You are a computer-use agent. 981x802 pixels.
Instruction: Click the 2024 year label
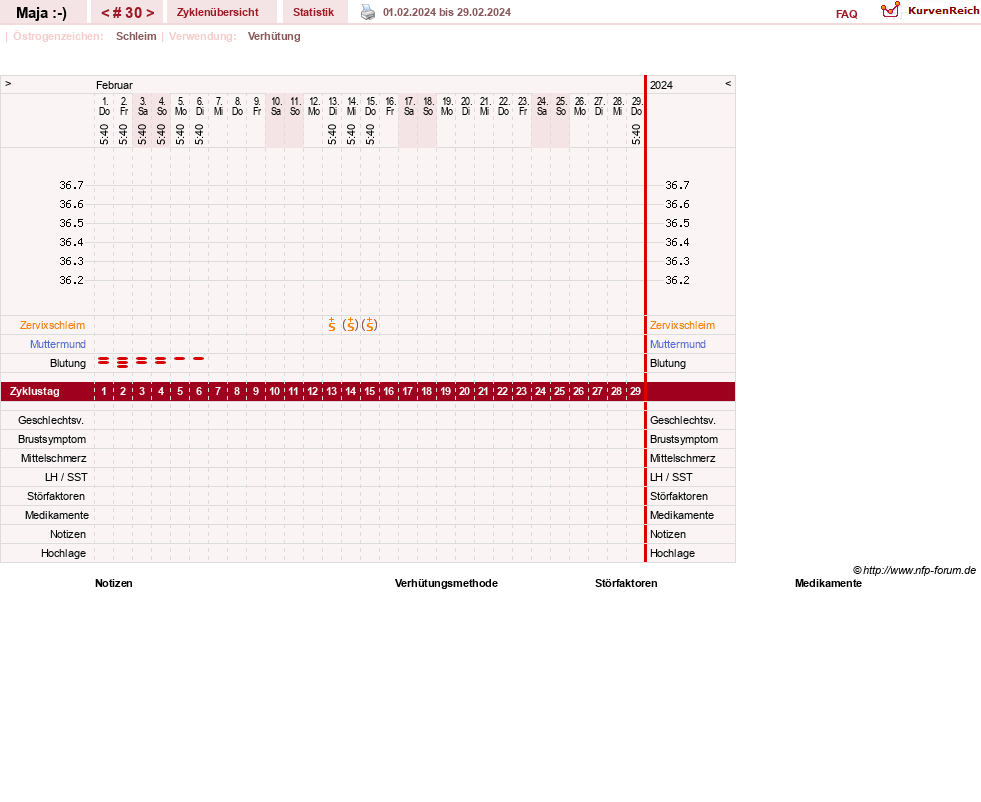click(x=661, y=85)
